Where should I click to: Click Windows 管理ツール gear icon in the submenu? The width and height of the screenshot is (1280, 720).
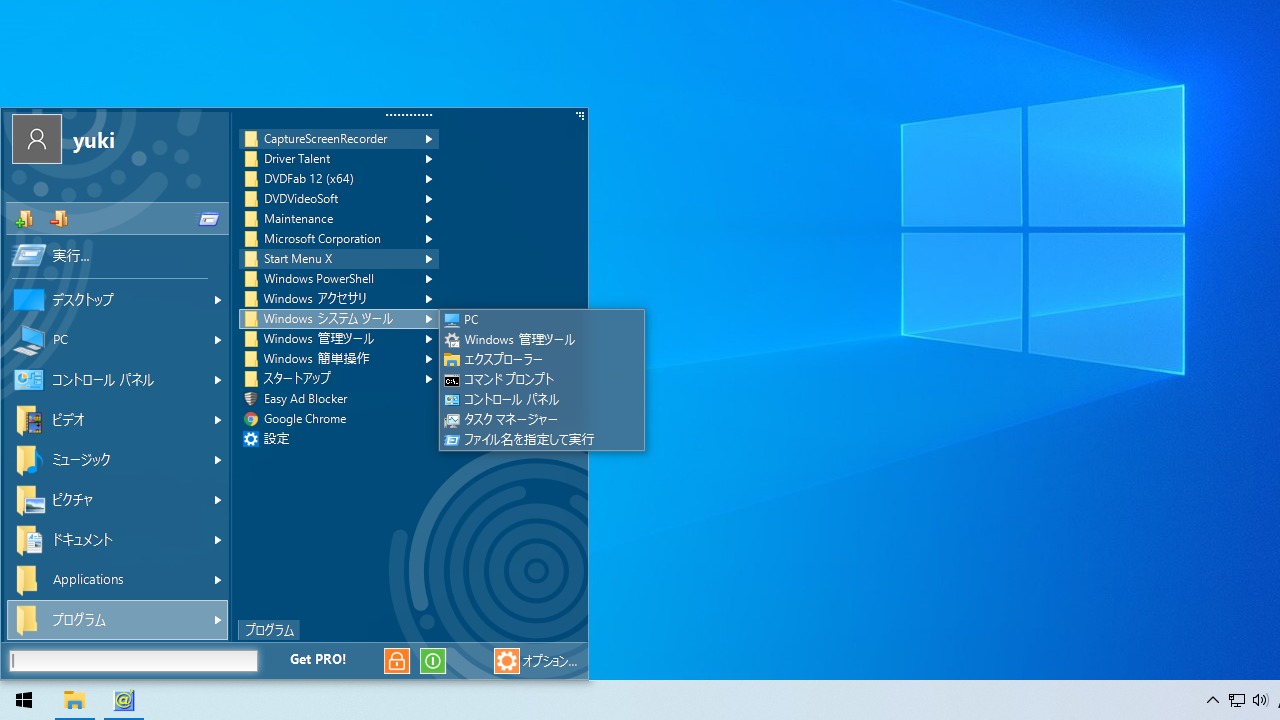pos(452,340)
